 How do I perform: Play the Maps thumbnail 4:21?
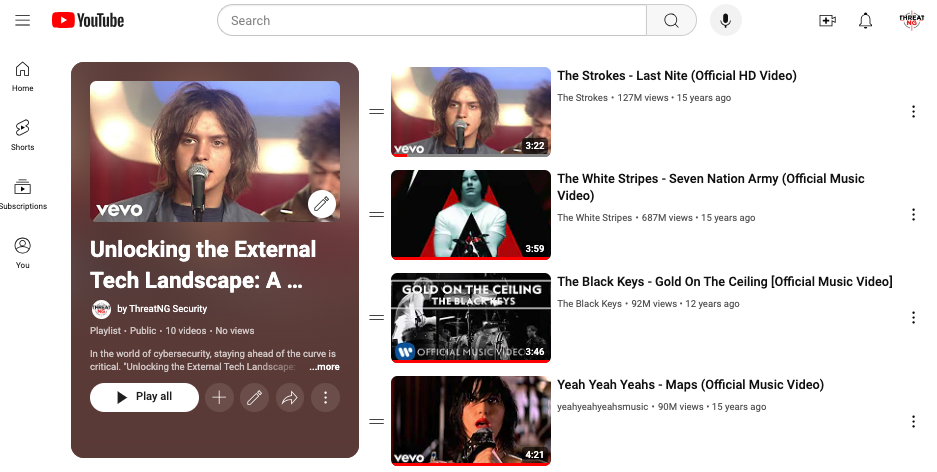[471, 421]
